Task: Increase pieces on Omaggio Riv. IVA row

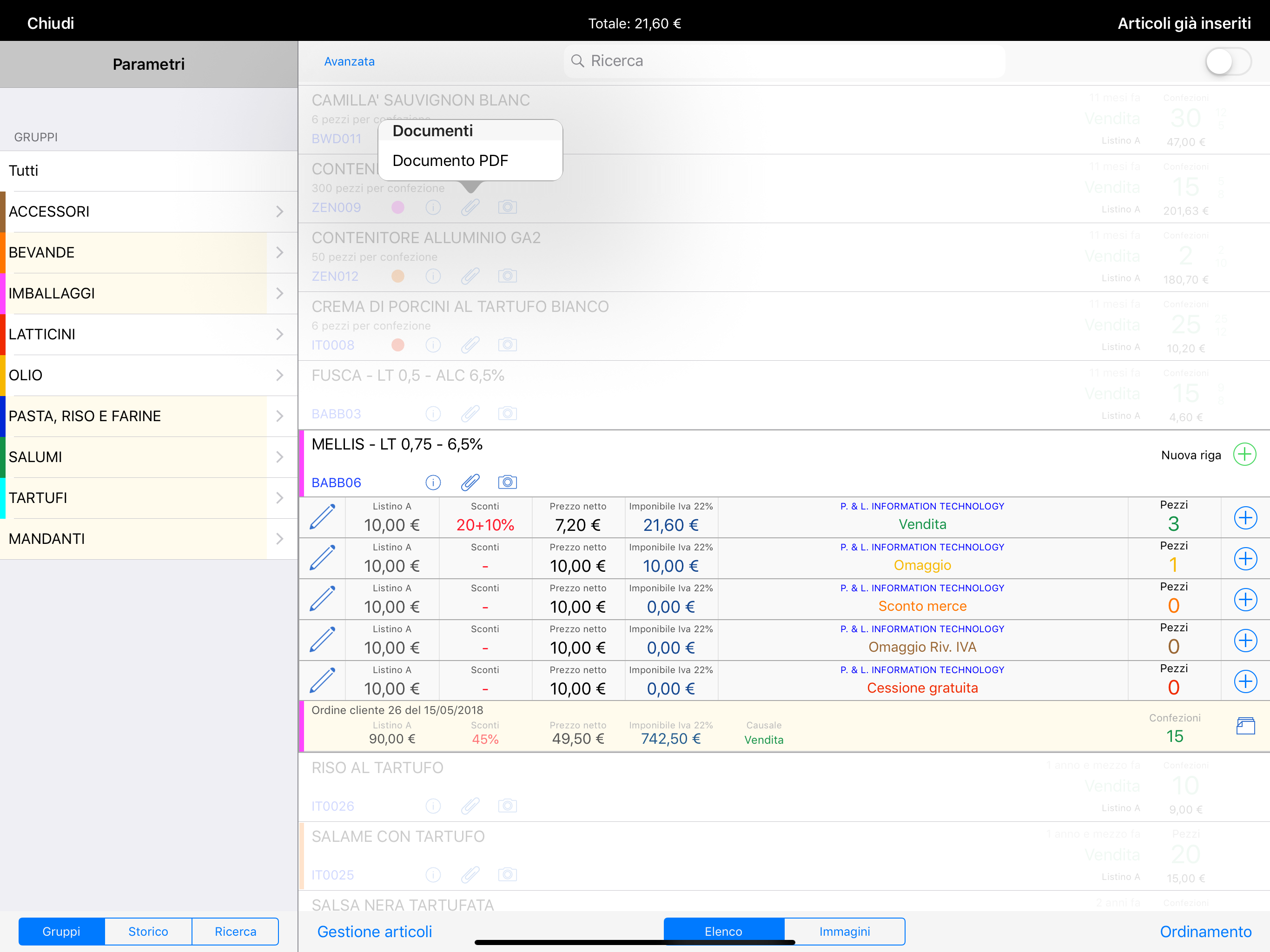Action: 1245,640
